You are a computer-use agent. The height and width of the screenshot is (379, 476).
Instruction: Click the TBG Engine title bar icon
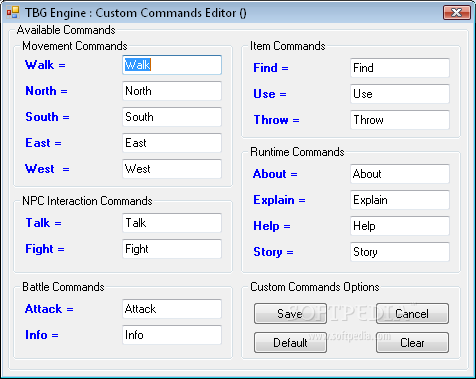click(x=13, y=12)
